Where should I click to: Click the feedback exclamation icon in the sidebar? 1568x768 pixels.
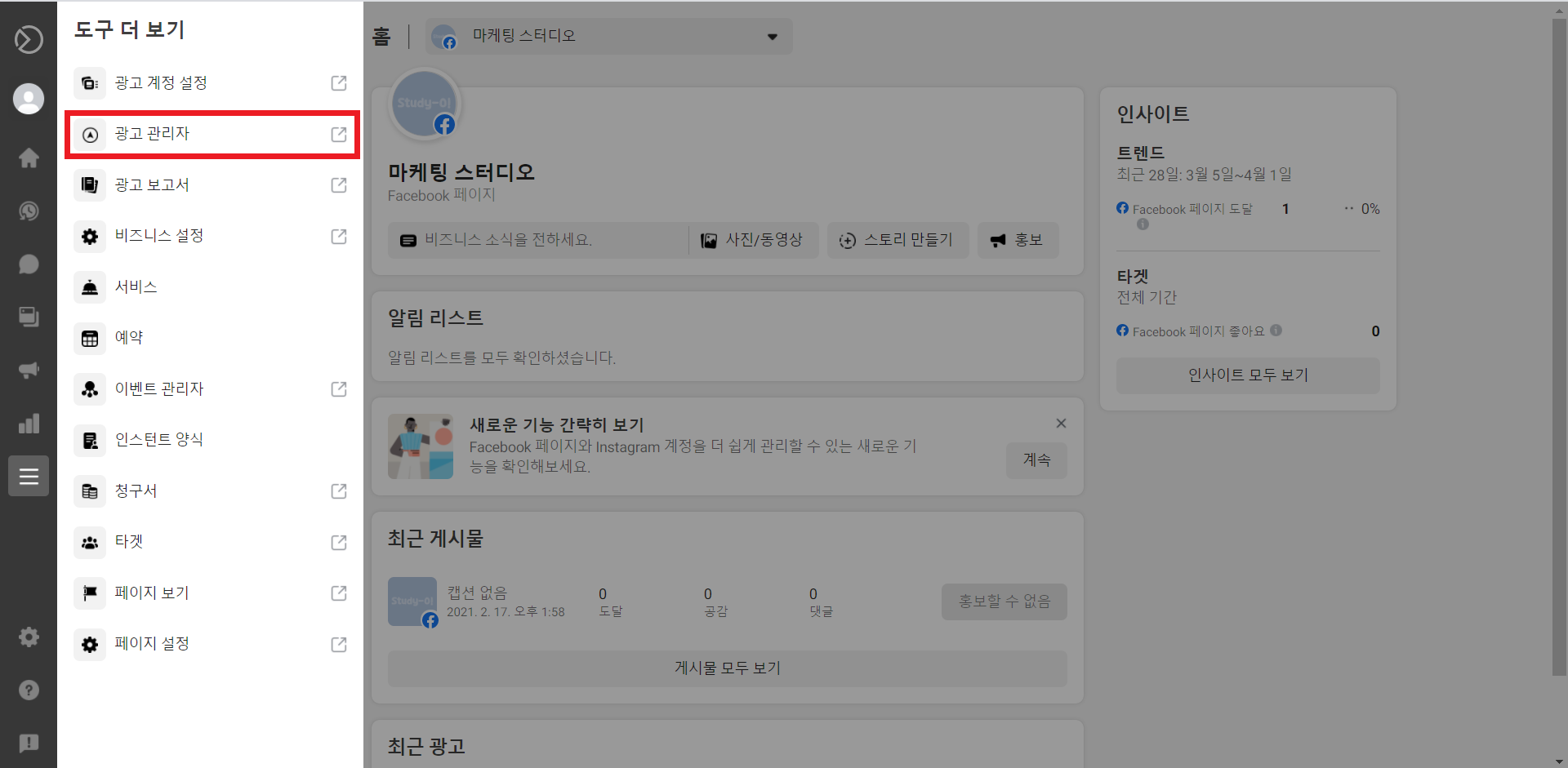click(x=29, y=743)
